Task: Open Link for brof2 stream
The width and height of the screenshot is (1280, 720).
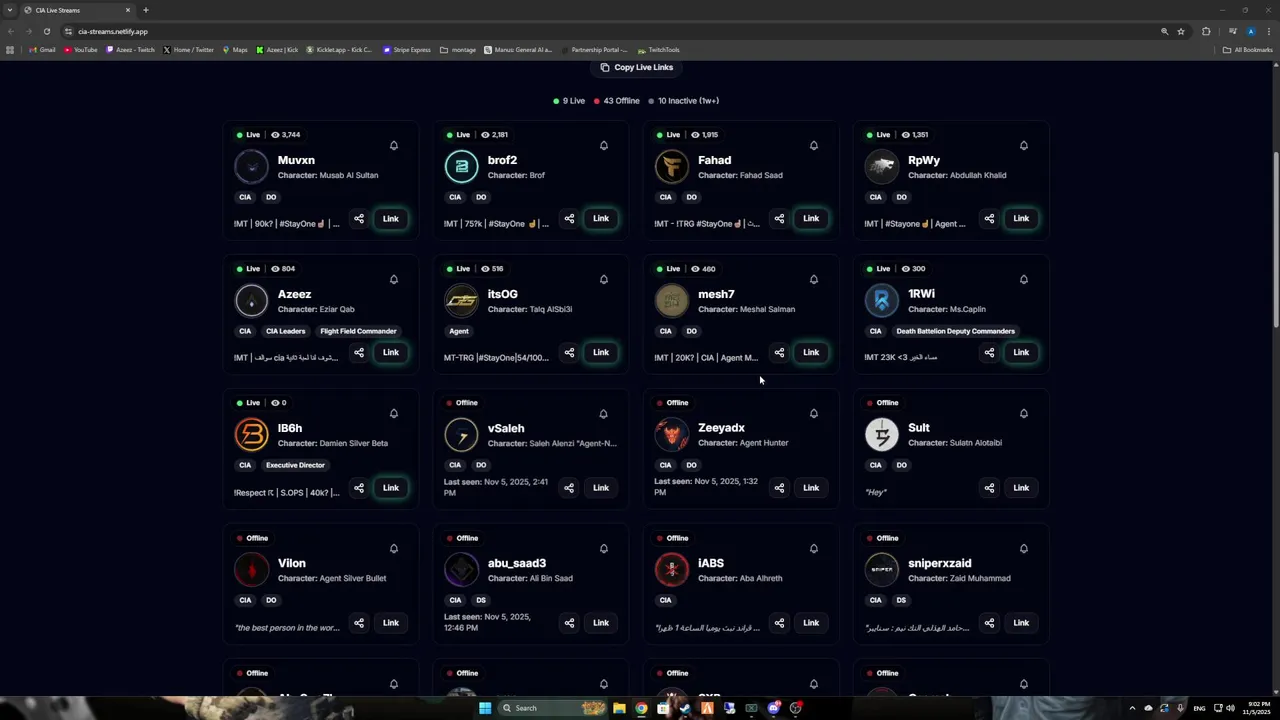Action: pyautogui.click(x=601, y=219)
